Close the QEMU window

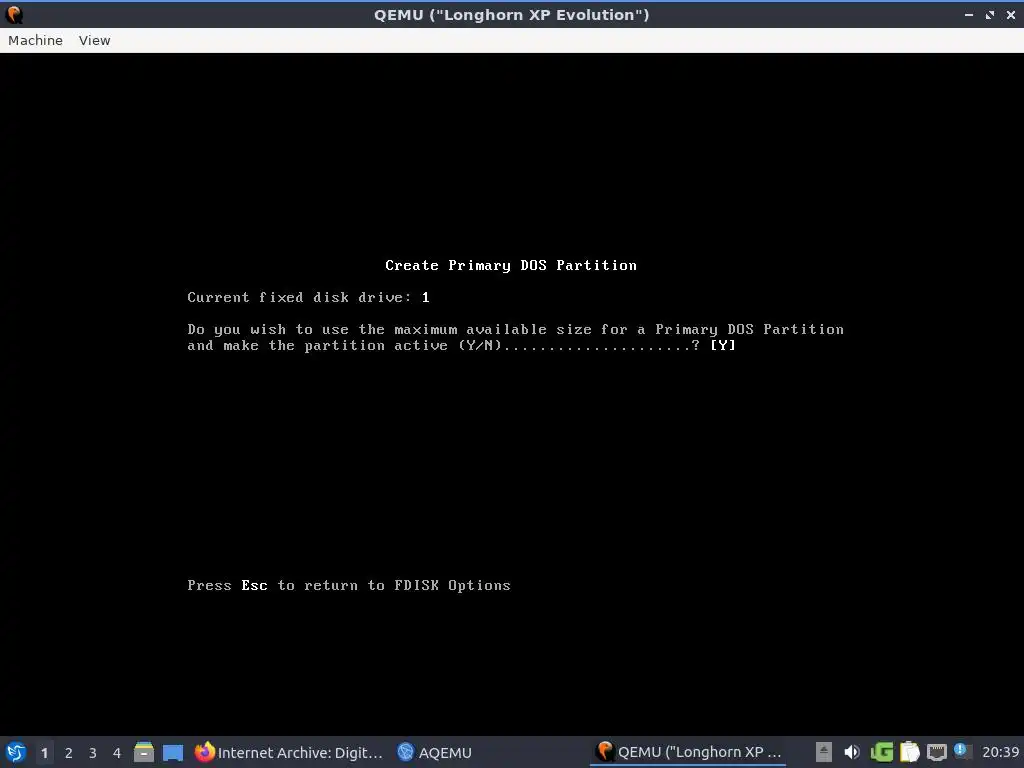(1011, 14)
